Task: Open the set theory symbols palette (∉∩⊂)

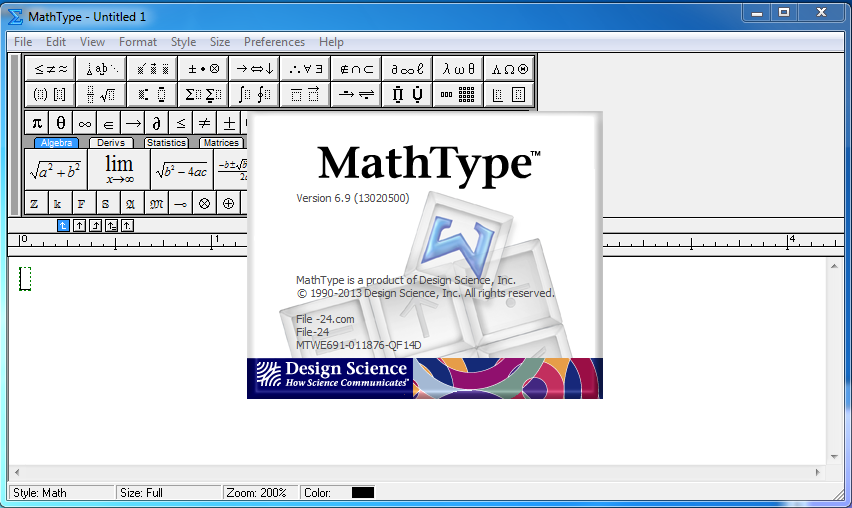Action: [357, 68]
